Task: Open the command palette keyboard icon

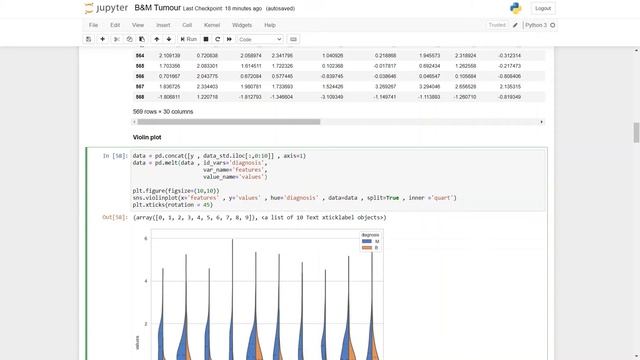Action: coord(293,39)
